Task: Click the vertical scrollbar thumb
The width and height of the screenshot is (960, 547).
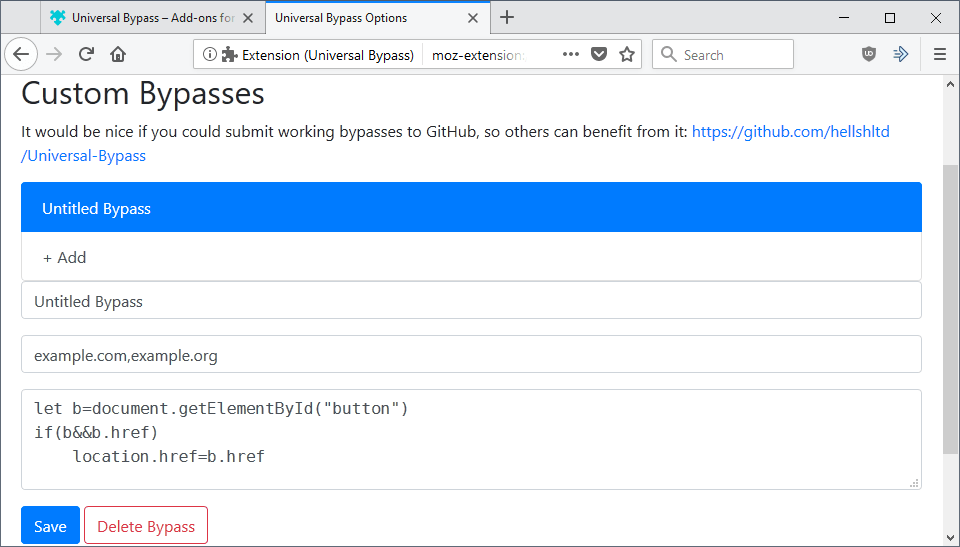Action: pyautogui.click(x=950, y=309)
